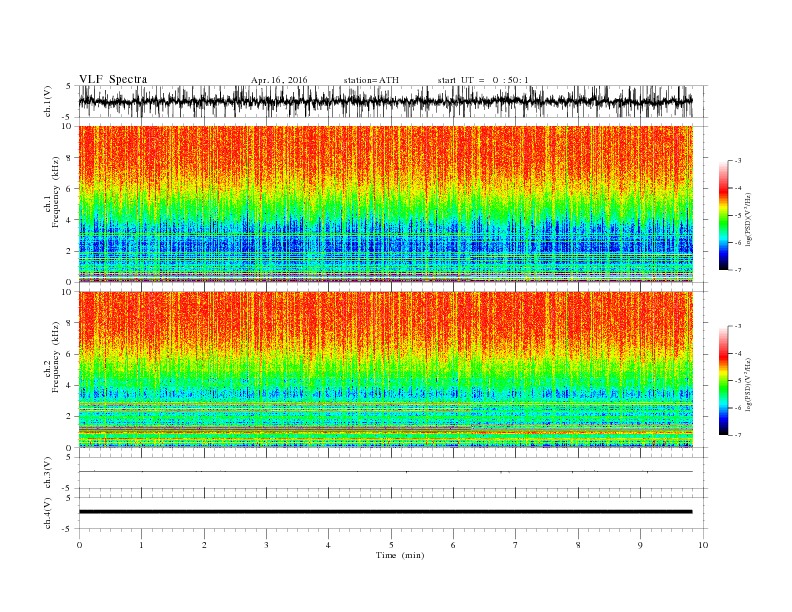
Task: Click the "10" kHz tick on ch.1 frequency axis
Action: 67,126
